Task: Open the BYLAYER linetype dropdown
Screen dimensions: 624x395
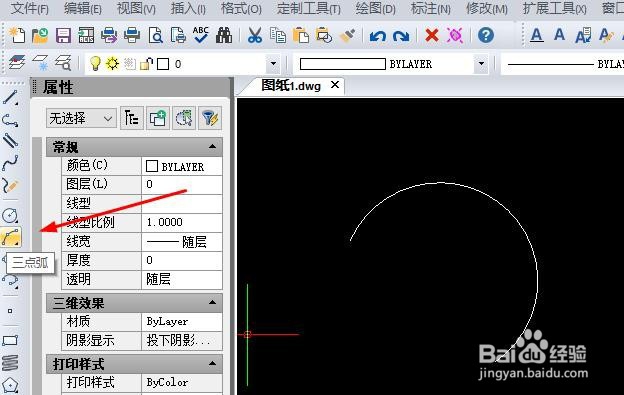Action: (x=562, y=64)
